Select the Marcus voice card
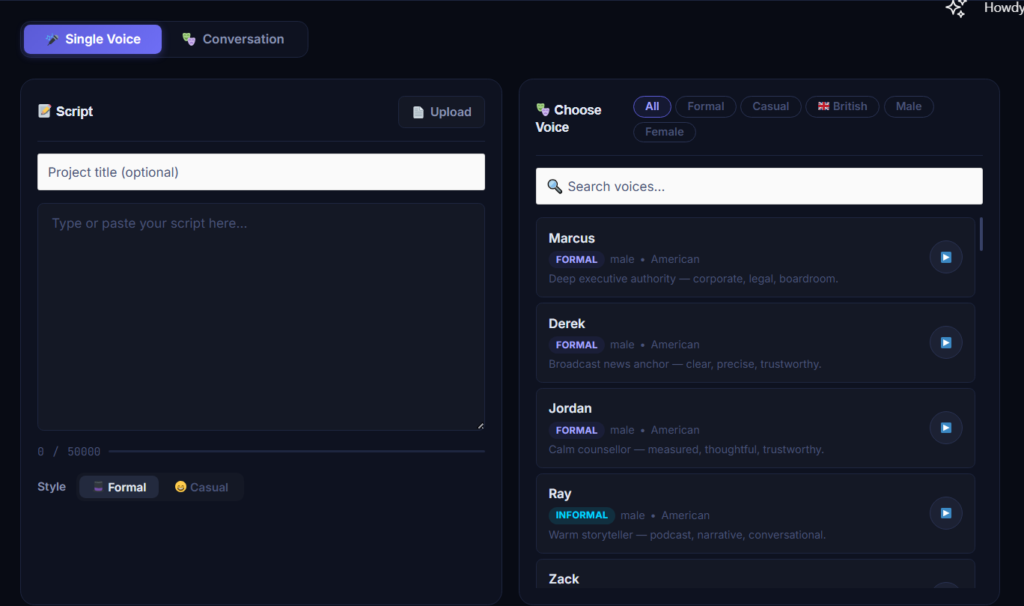Screen dimensions: 1024x606 756,257
